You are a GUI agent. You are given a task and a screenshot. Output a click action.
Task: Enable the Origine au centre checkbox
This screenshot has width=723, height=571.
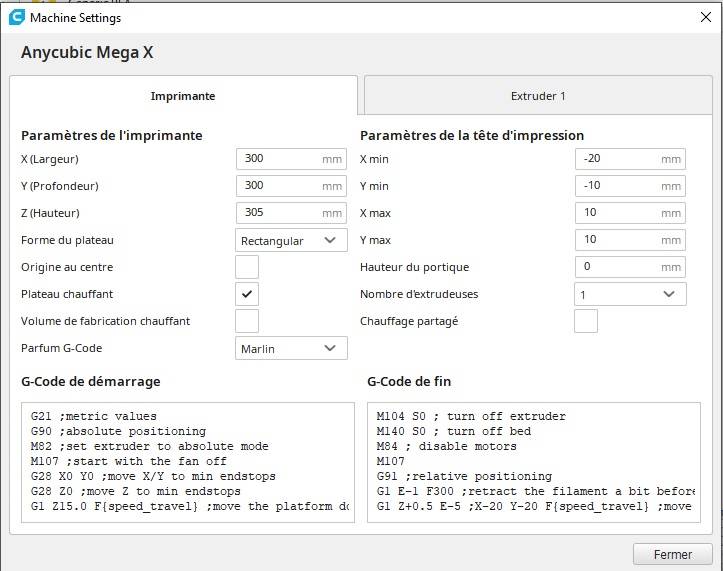click(247, 267)
